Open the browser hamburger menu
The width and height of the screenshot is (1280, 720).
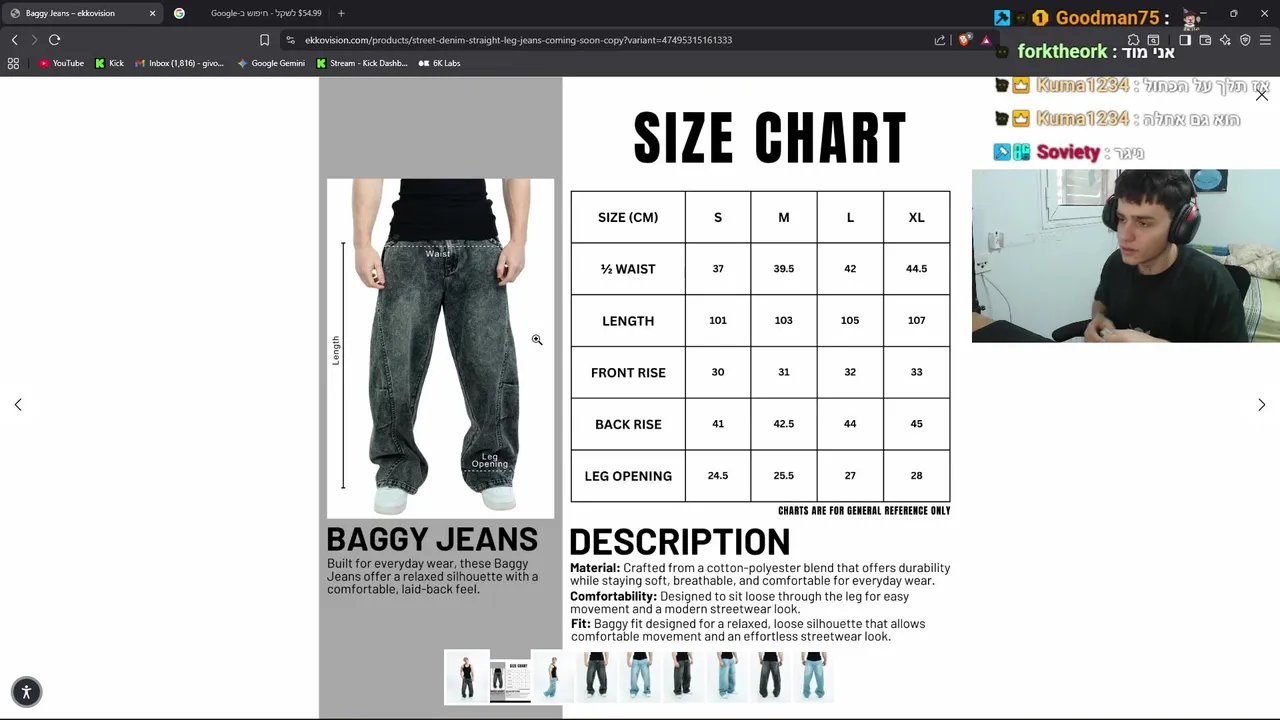click(x=1265, y=40)
